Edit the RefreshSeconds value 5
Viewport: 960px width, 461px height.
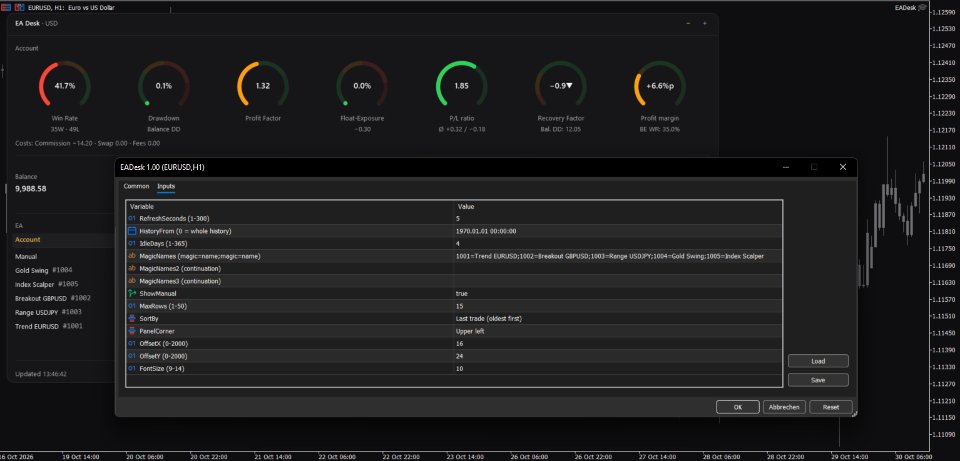coord(617,219)
